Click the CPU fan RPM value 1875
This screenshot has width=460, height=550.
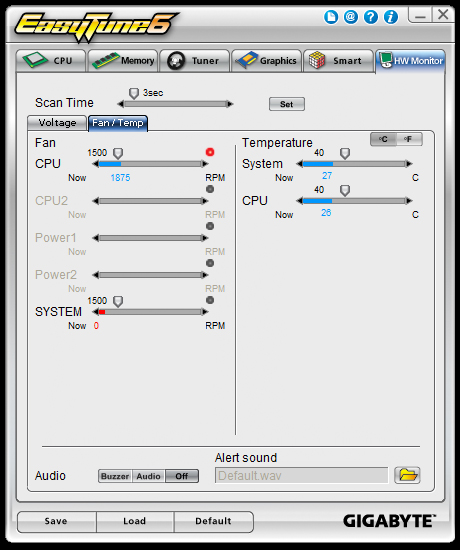coord(120,178)
